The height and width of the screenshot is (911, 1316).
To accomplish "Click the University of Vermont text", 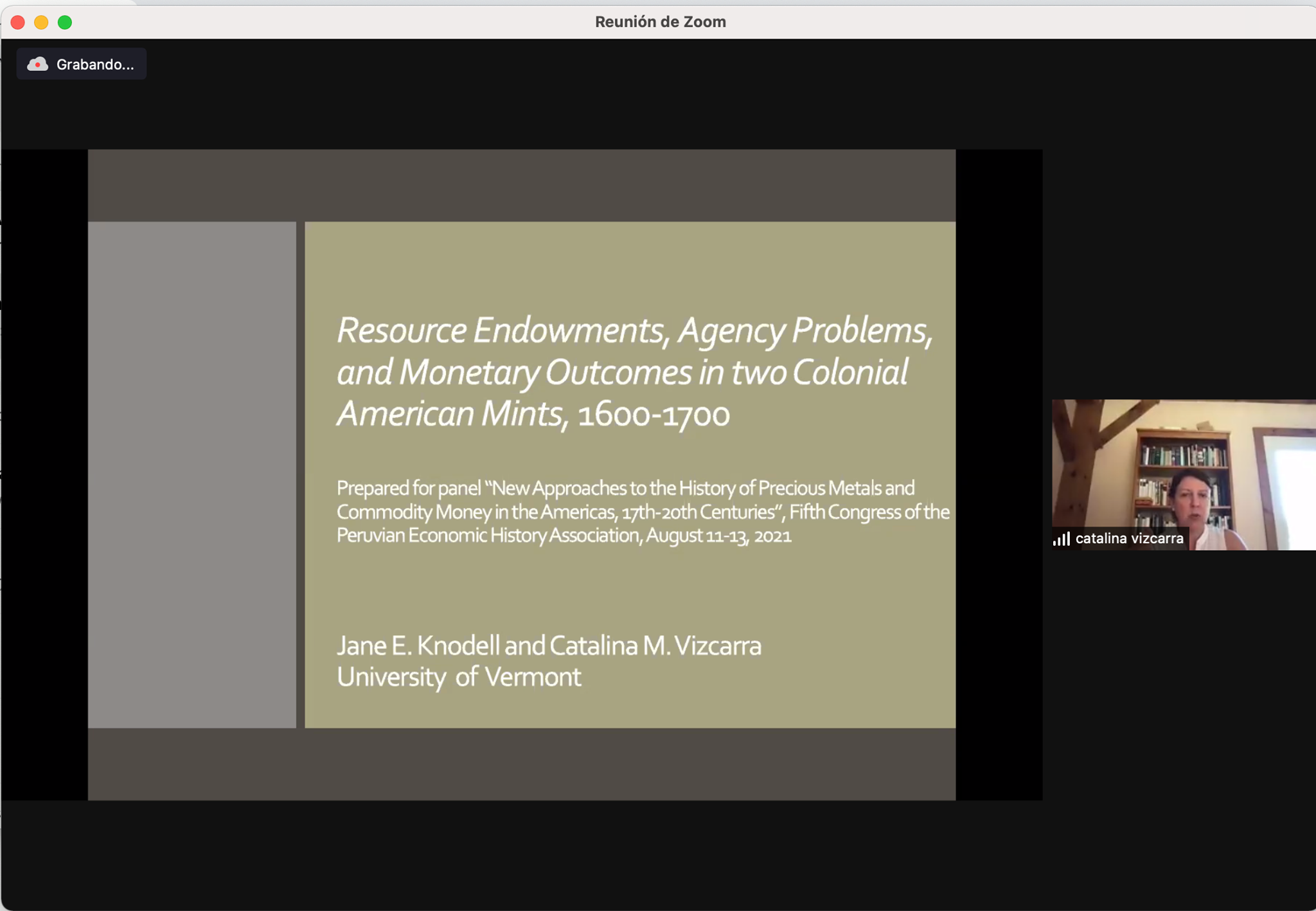I will 459,677.
